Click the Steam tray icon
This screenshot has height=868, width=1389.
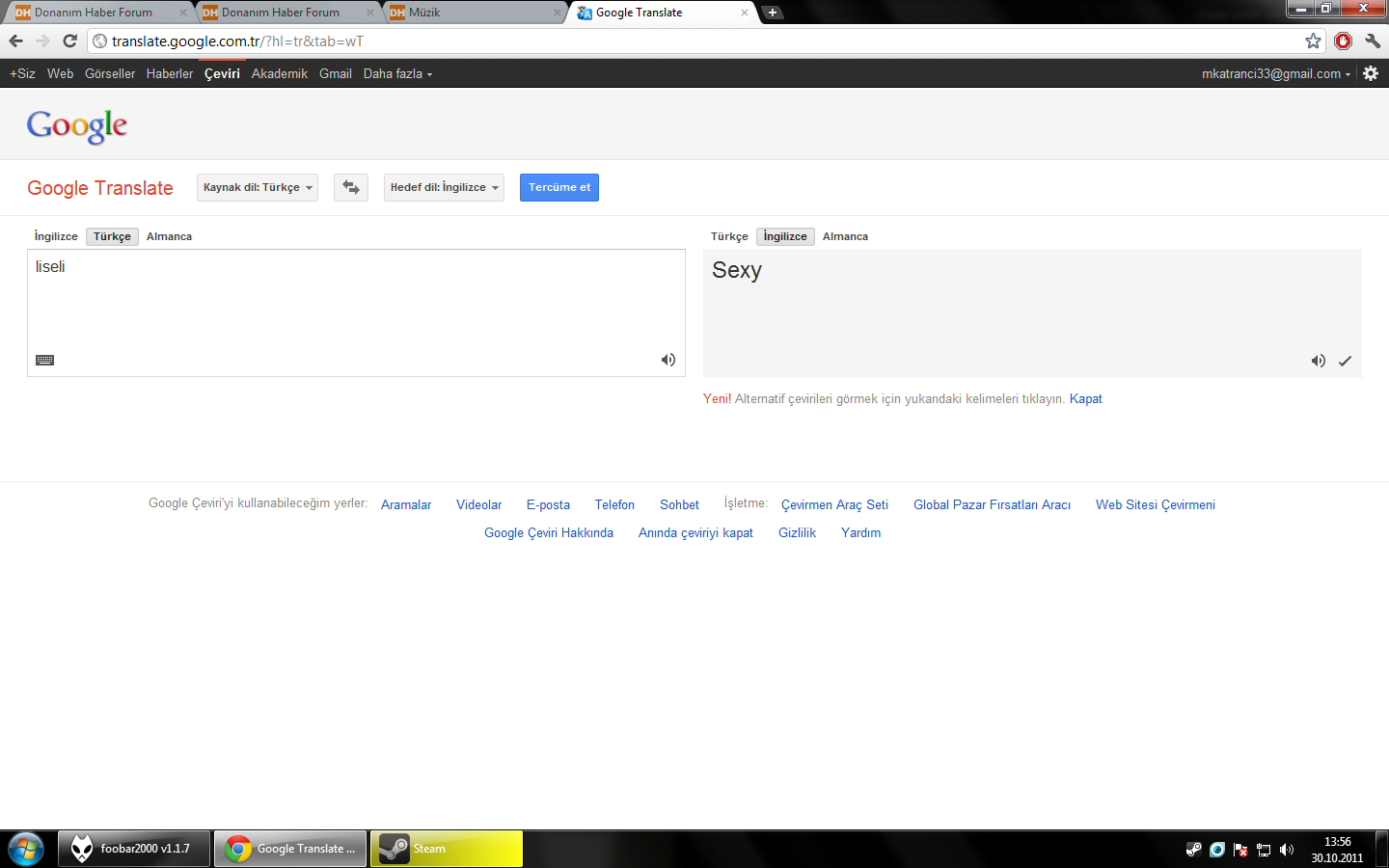click(x=1194, y=850)
